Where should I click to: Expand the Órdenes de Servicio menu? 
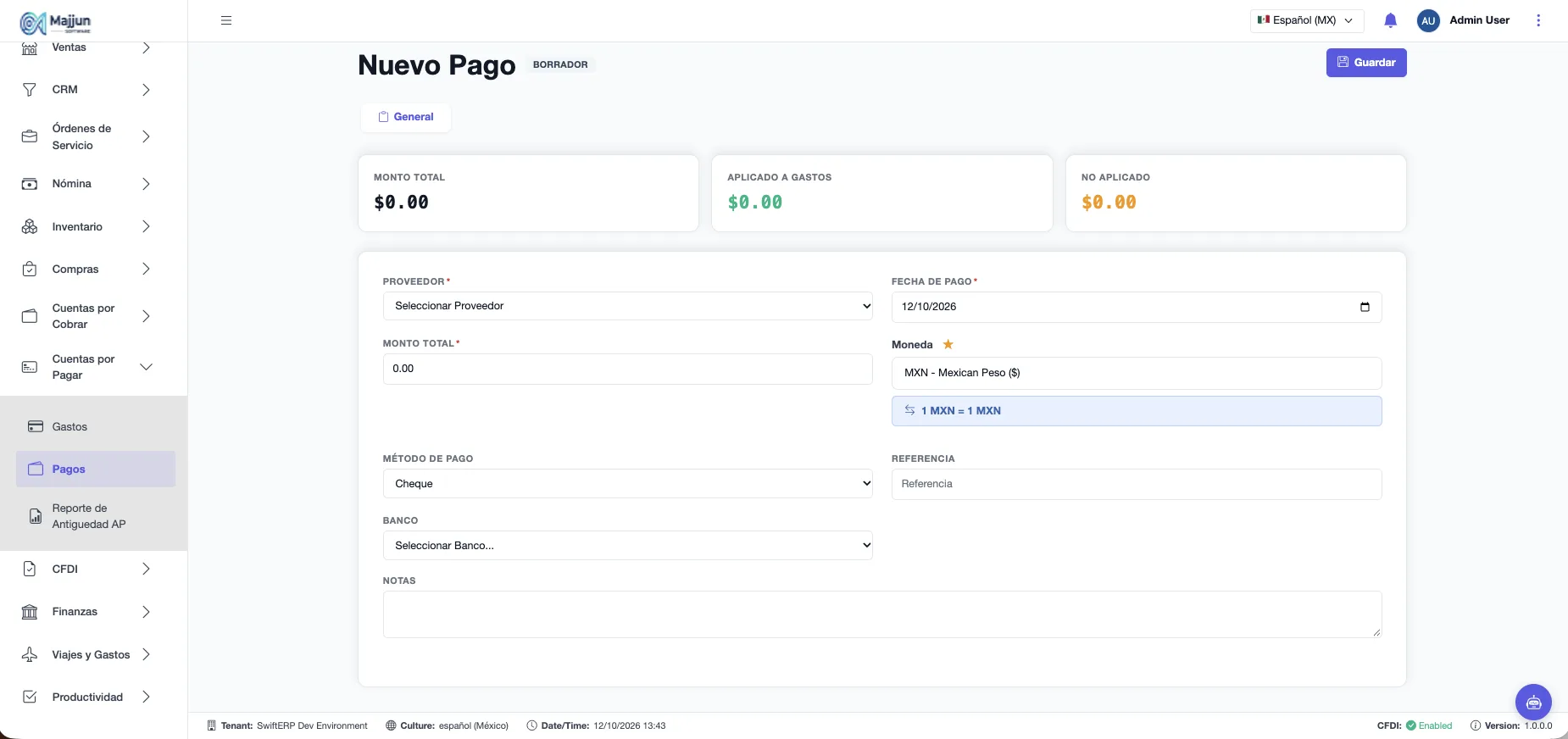(x=146, y=136)
